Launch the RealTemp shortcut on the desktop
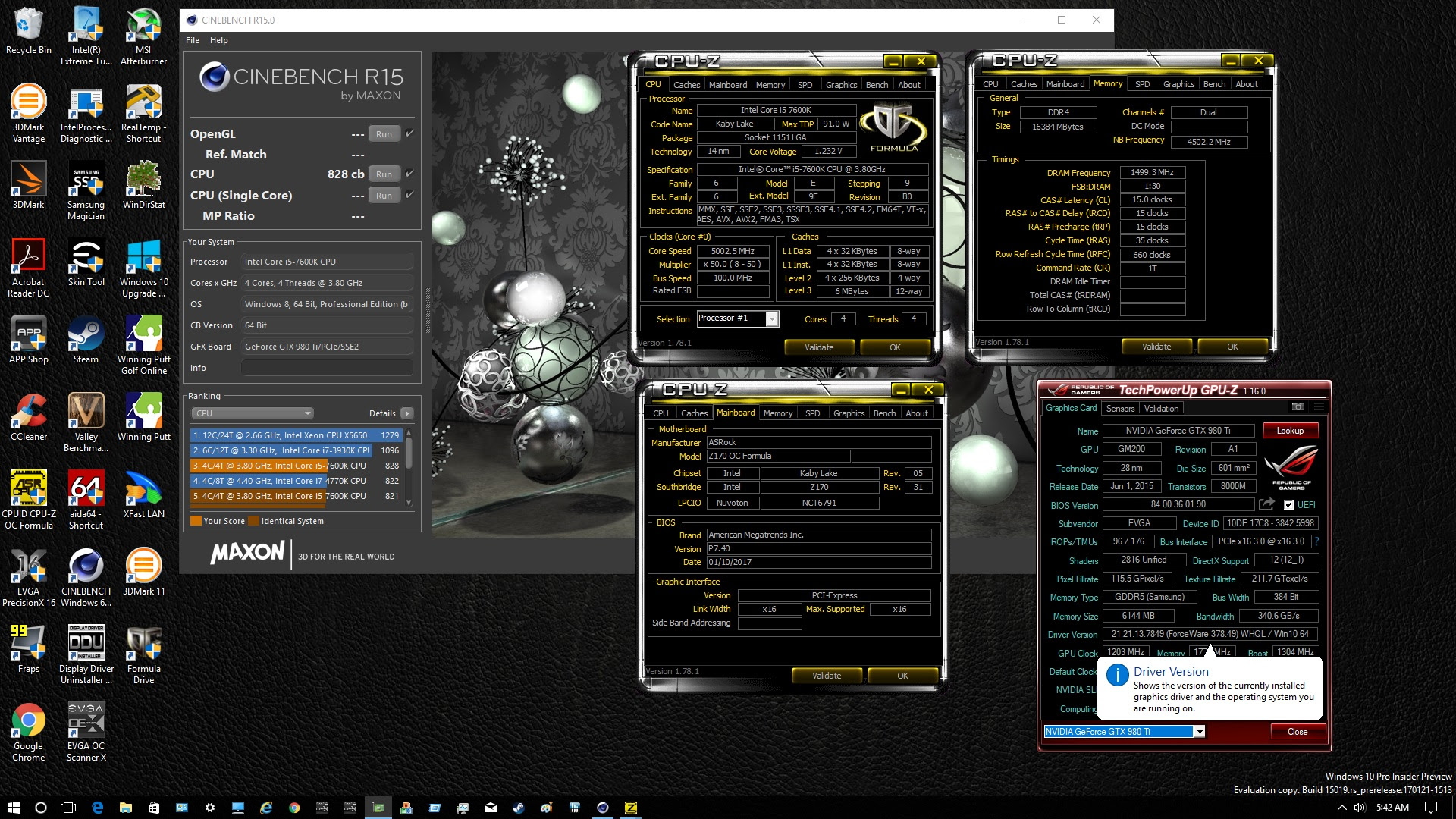Viewport: 1456px width, 819px height. click(x=143, y=113)
